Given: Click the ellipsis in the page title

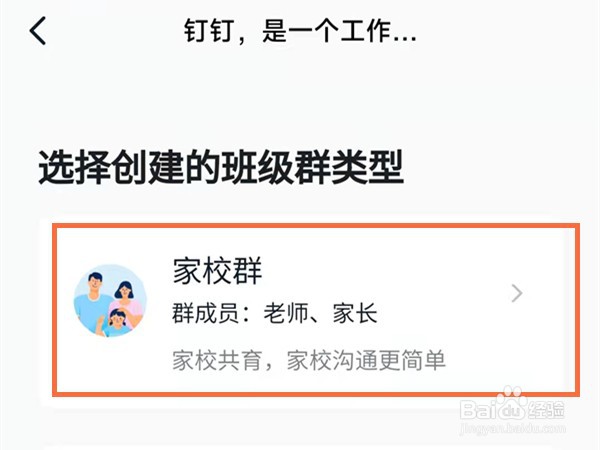Looking at the screenshot, I should point(405,38).
